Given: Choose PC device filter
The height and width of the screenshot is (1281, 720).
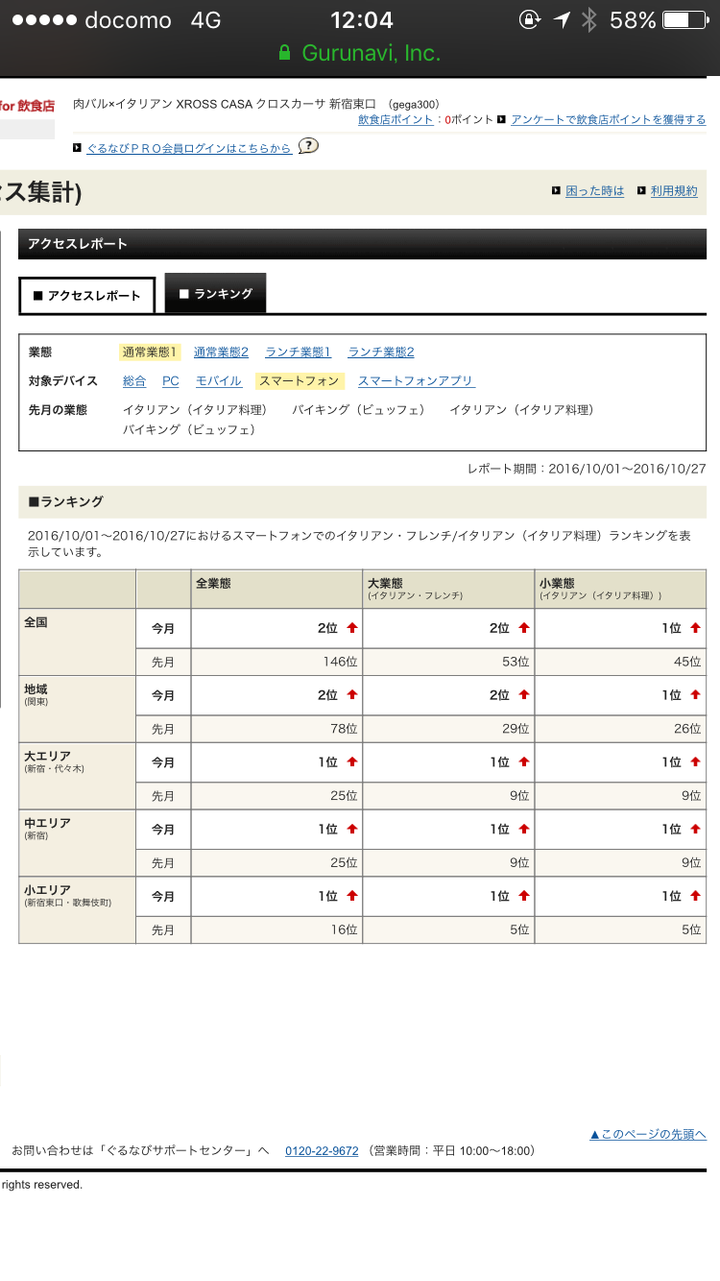Looking at the screenshot, I should click(x=171, y=381).
